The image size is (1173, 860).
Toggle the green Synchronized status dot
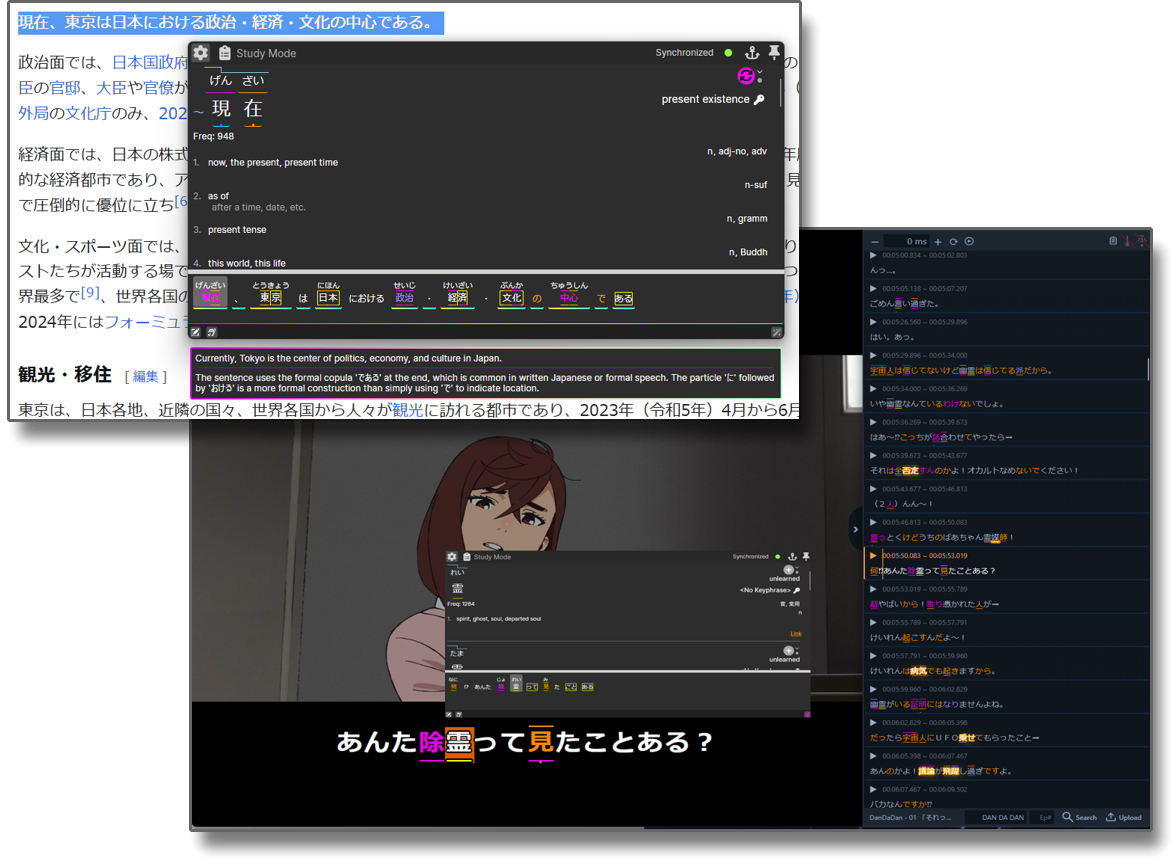click(x=727, y=53)
